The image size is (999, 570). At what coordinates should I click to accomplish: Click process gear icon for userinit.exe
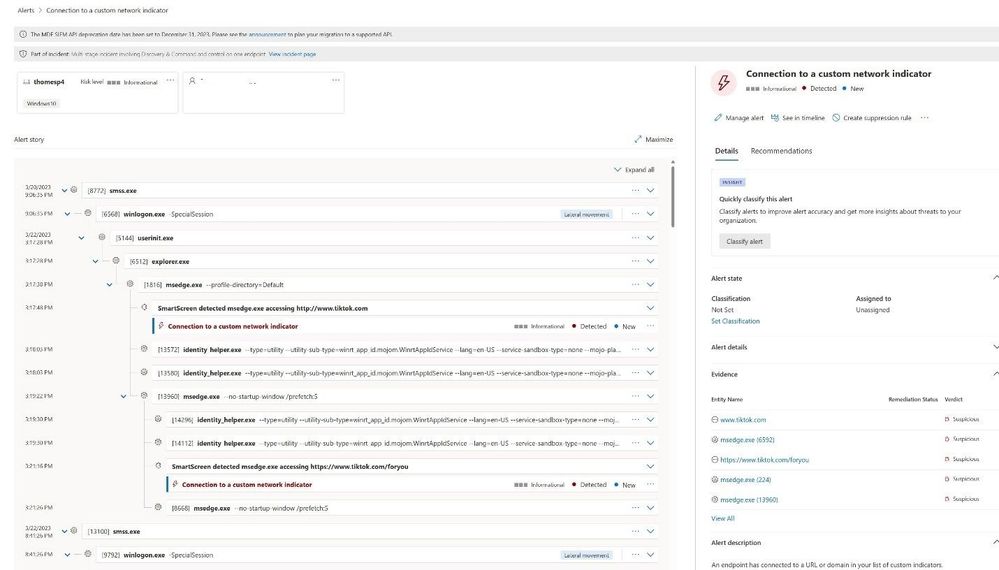point(102,237)
